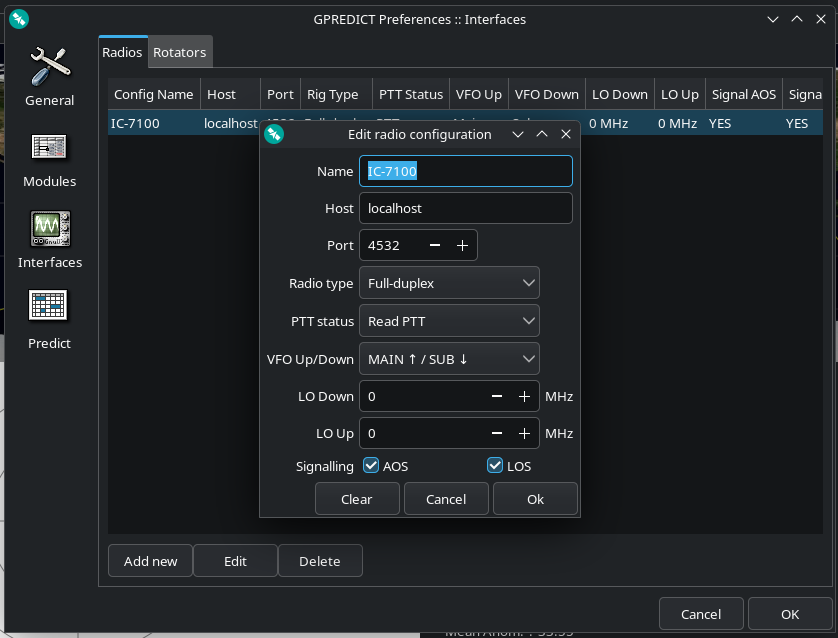Decrease LO Down value with minus
This screenshot has width=838, height=638.
coord(497,396)
